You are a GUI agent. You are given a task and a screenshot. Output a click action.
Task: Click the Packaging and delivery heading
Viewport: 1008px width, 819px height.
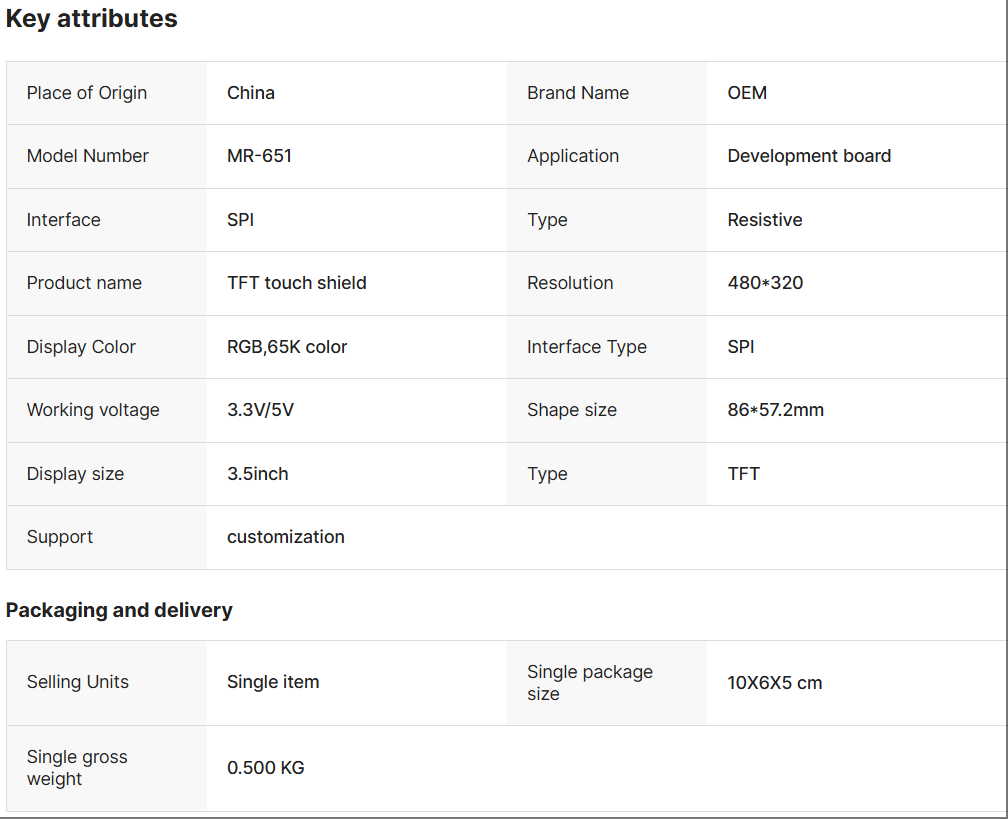(x=119, y=610)
